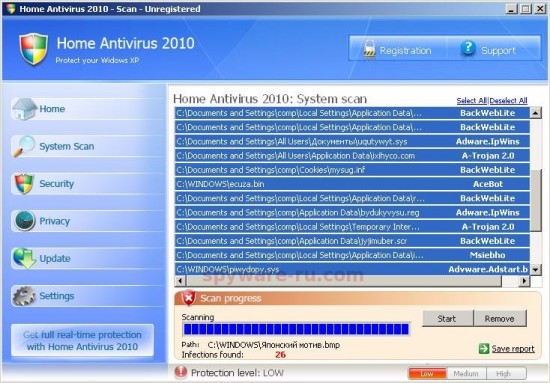Click the green Save report arrow icon
This screenshot has height=383, width=550.
click(x=484, y=348)
